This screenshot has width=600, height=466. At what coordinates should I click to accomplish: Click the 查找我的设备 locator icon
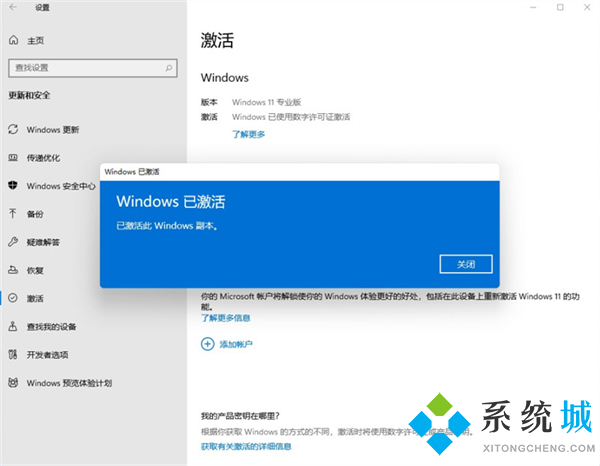click(x=13, y=326)
